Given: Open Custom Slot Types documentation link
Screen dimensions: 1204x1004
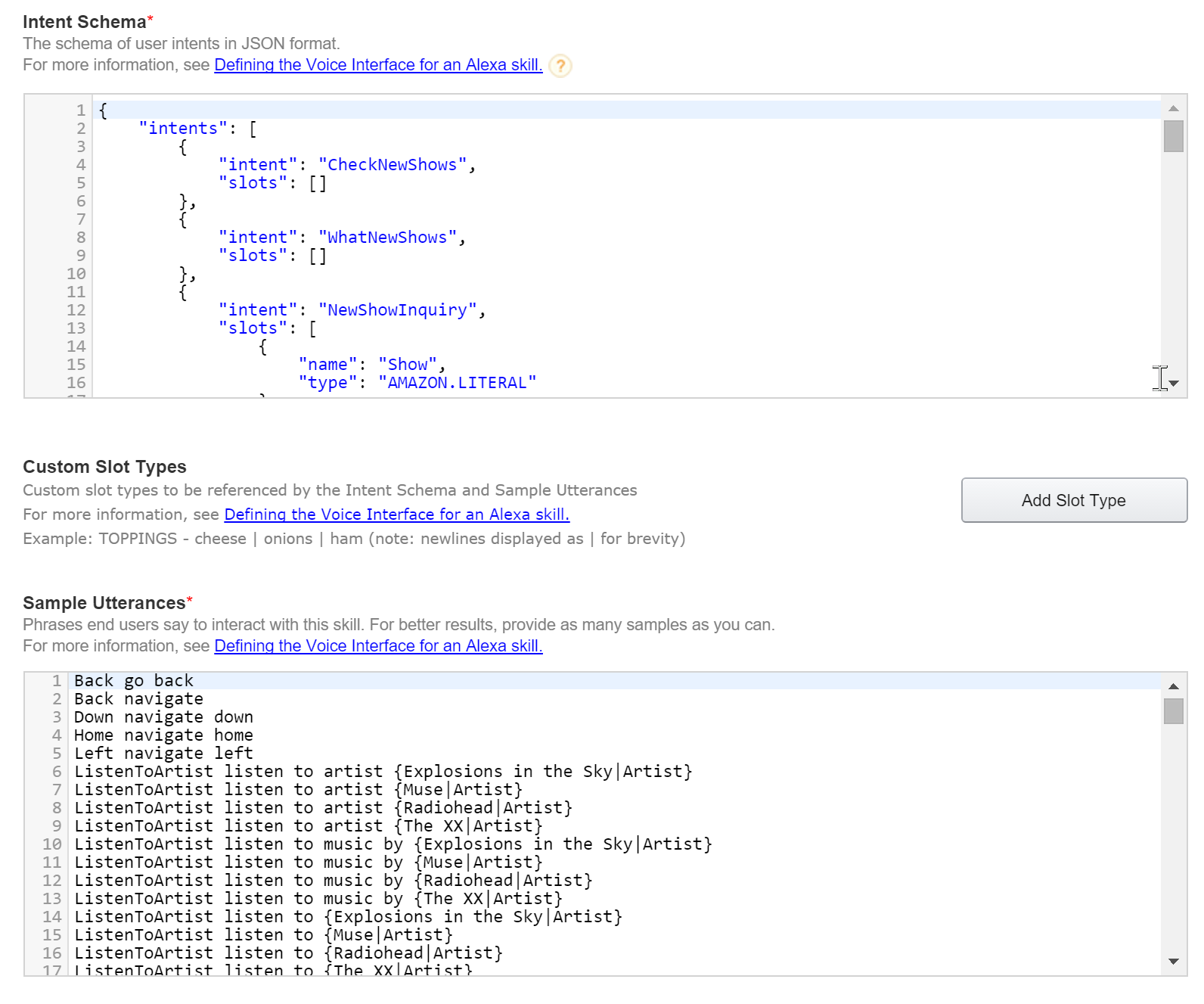Looking at the screenshot, I should point(397,514).
